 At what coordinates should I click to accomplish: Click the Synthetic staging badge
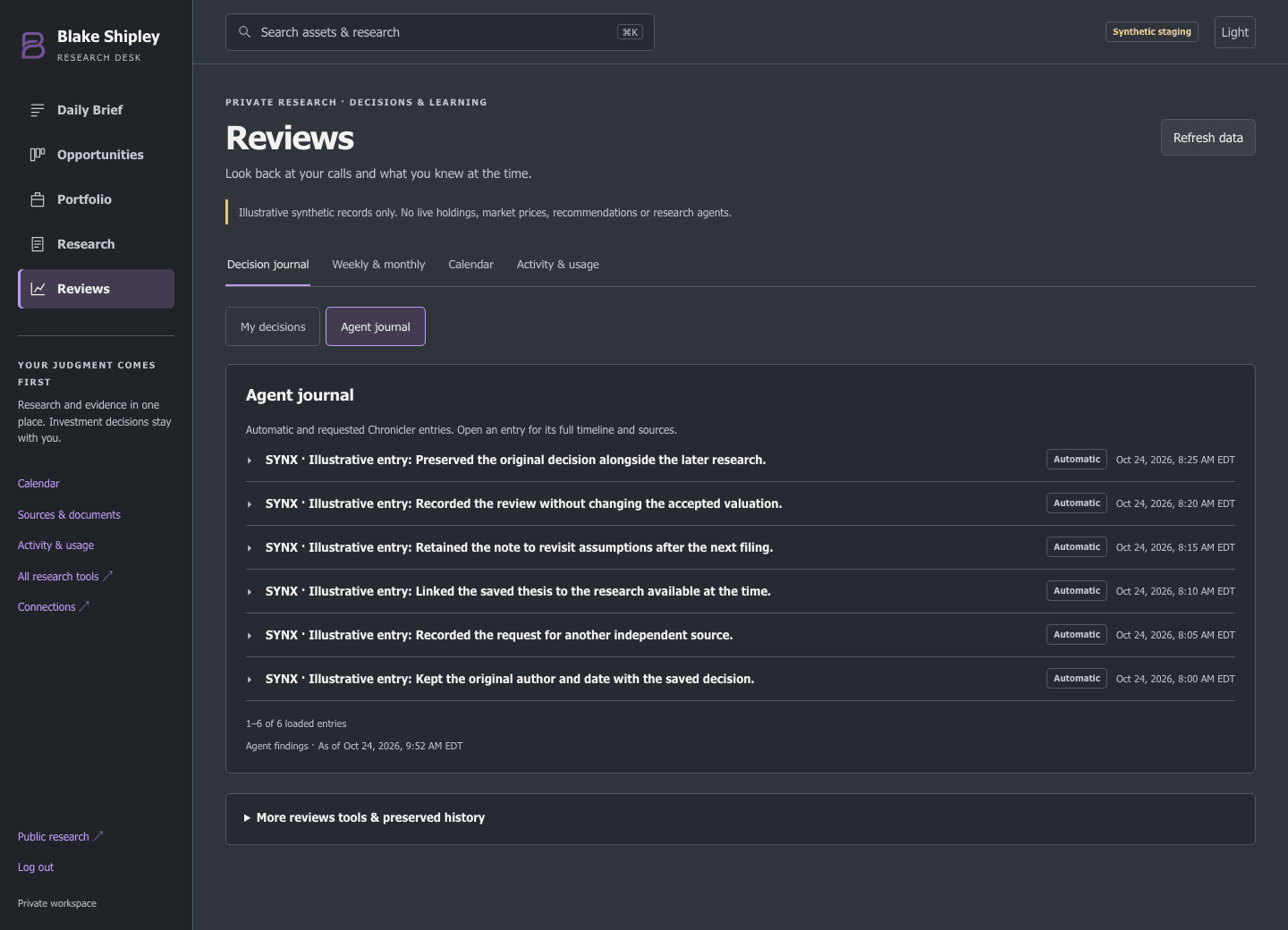[x=1152, y=32]
